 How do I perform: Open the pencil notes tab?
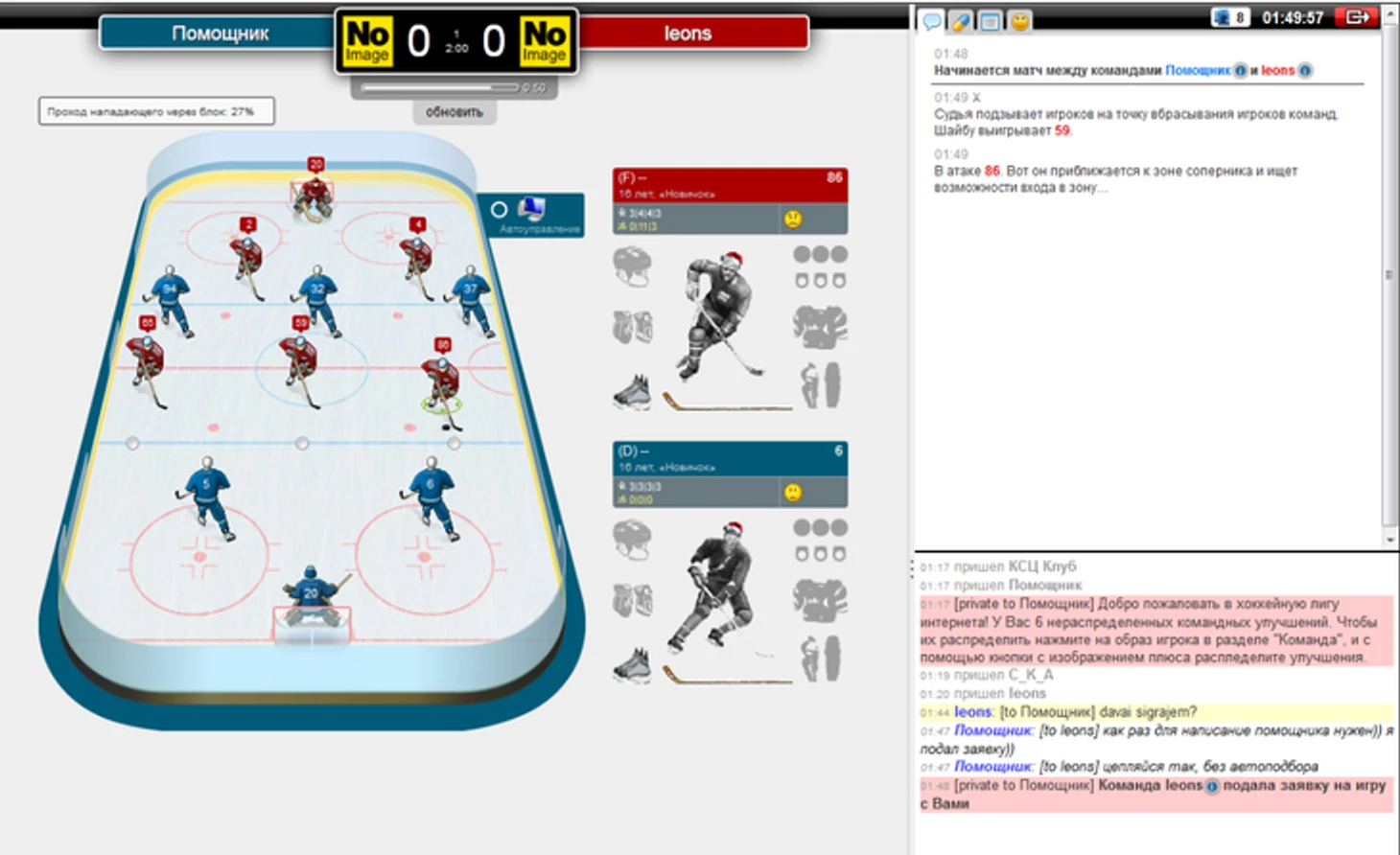961,20
